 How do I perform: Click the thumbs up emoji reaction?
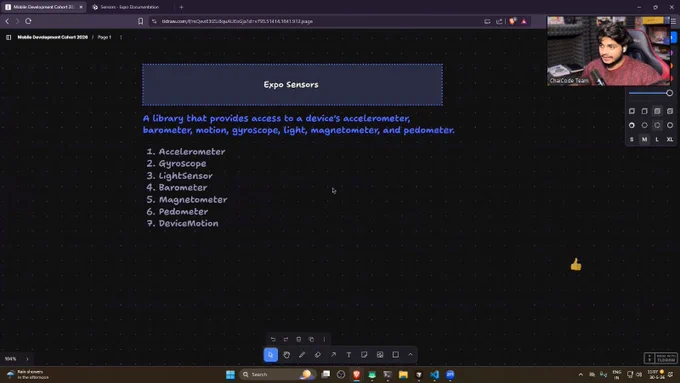(576, 264)
